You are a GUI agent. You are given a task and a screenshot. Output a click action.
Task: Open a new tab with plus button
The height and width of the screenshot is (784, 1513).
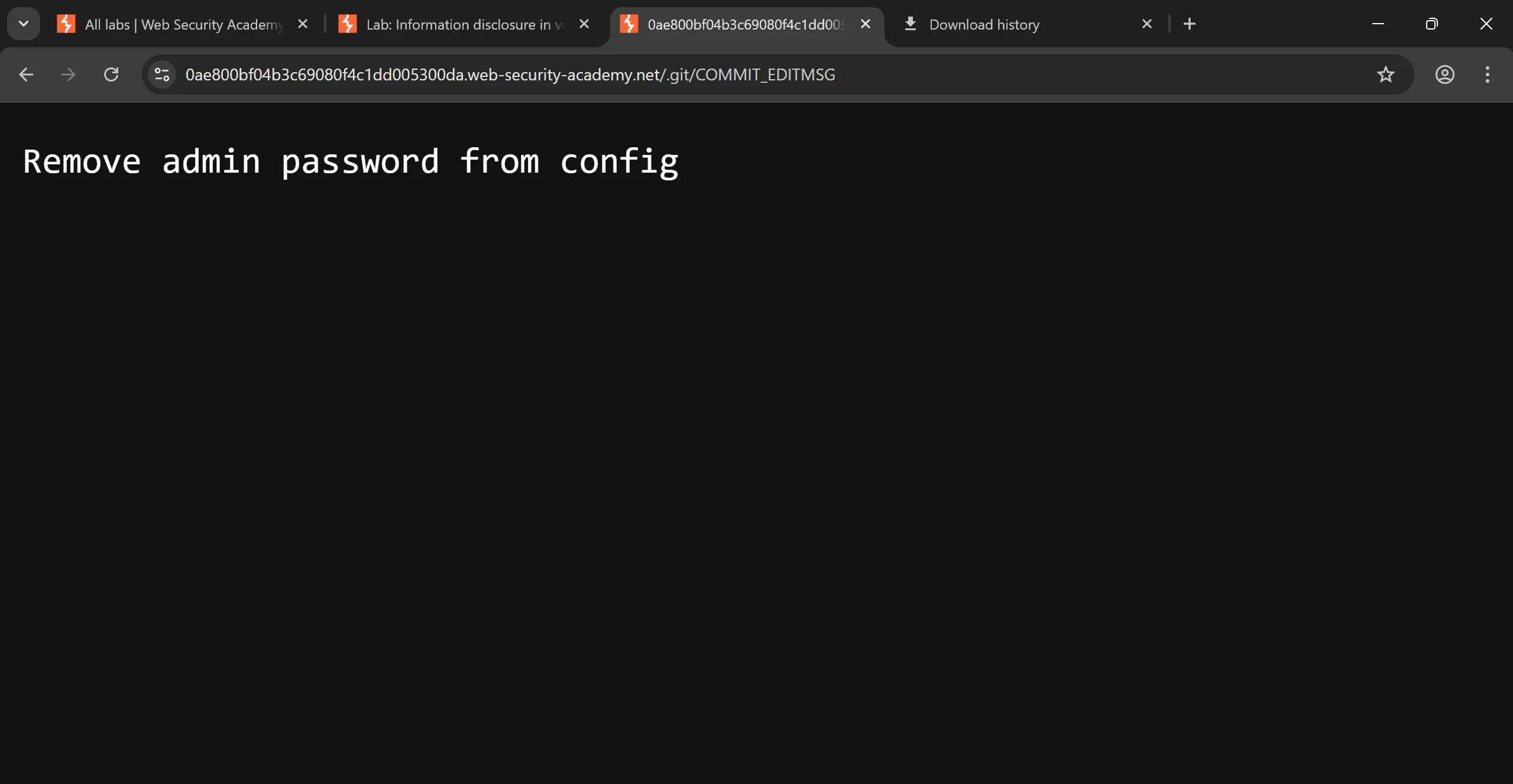pos(1190,24)
